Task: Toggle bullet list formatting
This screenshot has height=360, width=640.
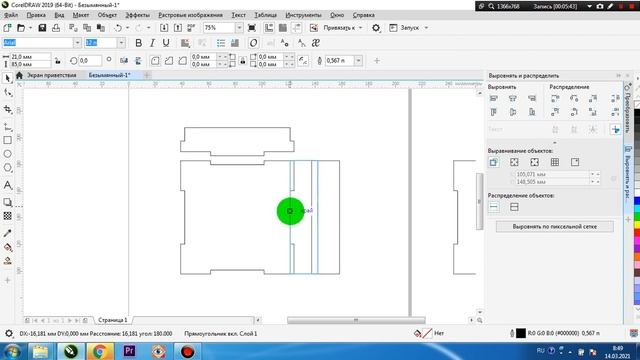Action: point(221,43)
